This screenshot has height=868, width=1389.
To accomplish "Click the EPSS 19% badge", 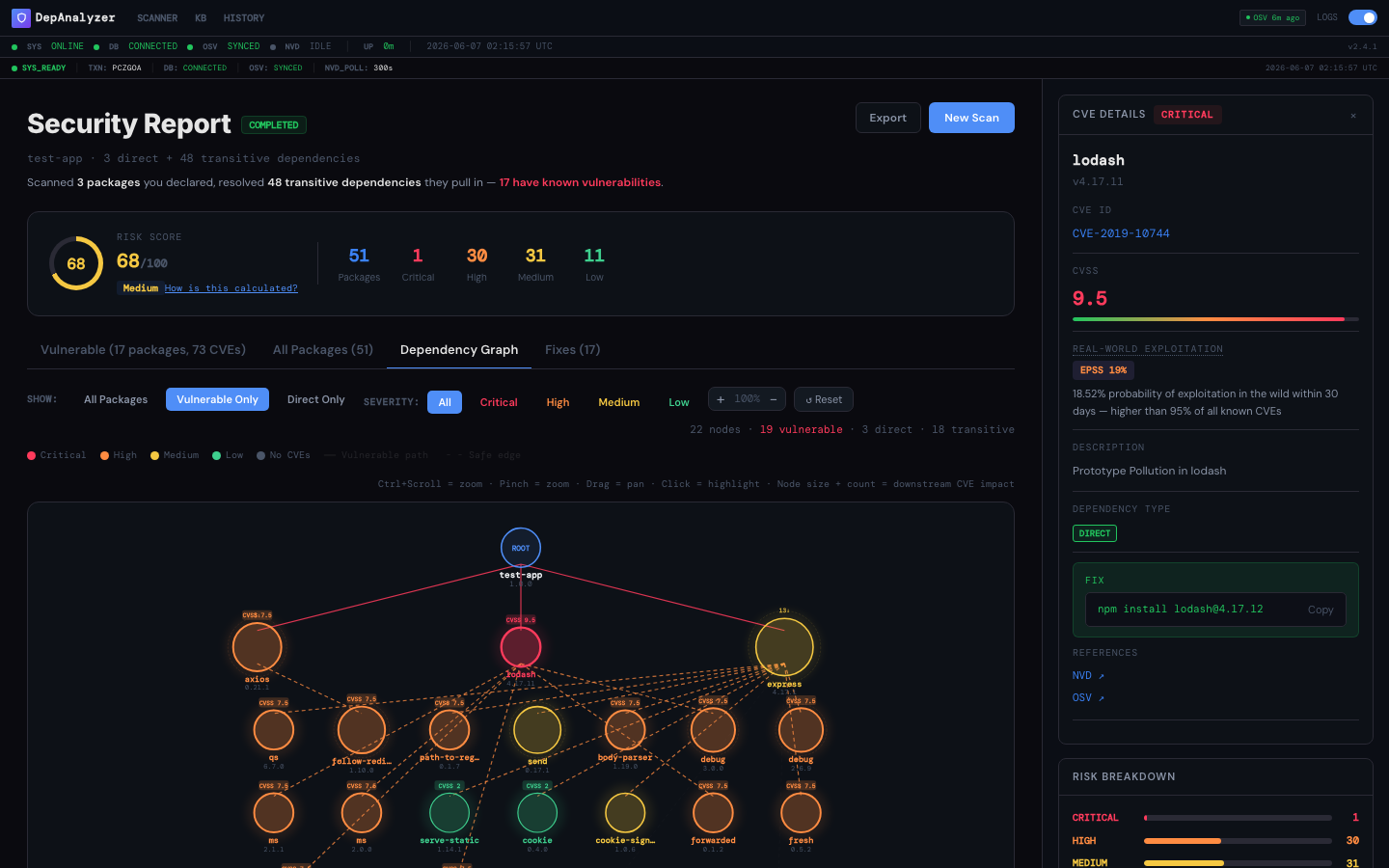I will click(x=1103, y=370).
